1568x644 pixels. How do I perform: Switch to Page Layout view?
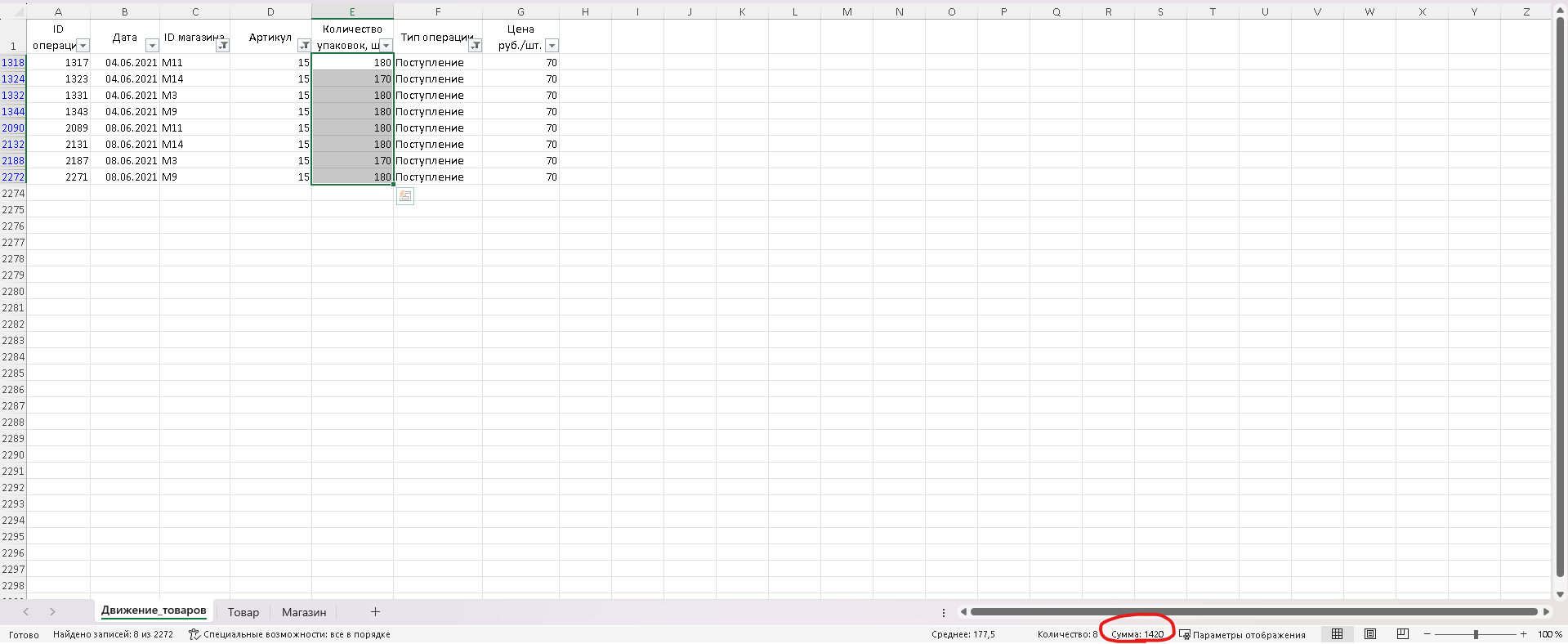pos(1370,634)
